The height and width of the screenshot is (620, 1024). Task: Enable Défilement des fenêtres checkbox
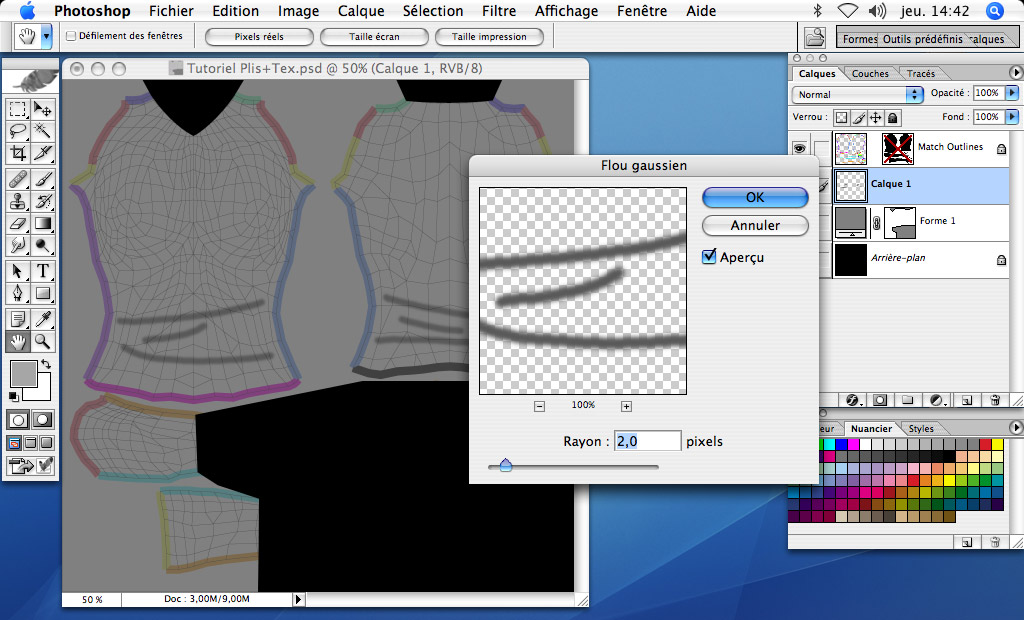pyautogui.click(x=71, y=37)
